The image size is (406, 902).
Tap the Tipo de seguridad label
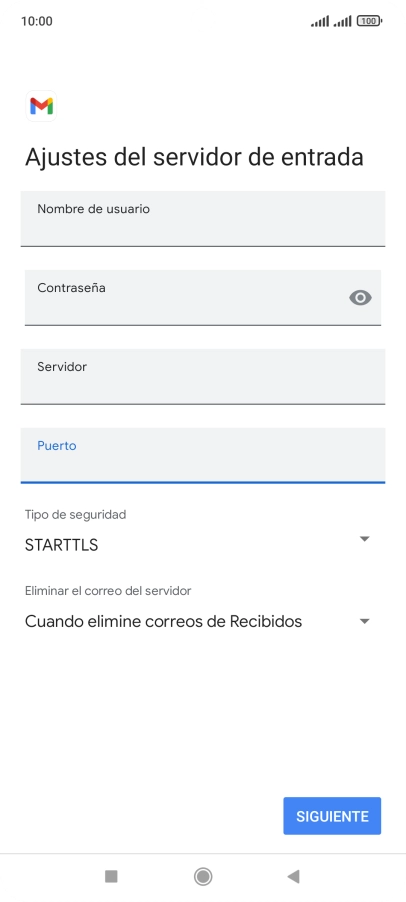[75, 514]
